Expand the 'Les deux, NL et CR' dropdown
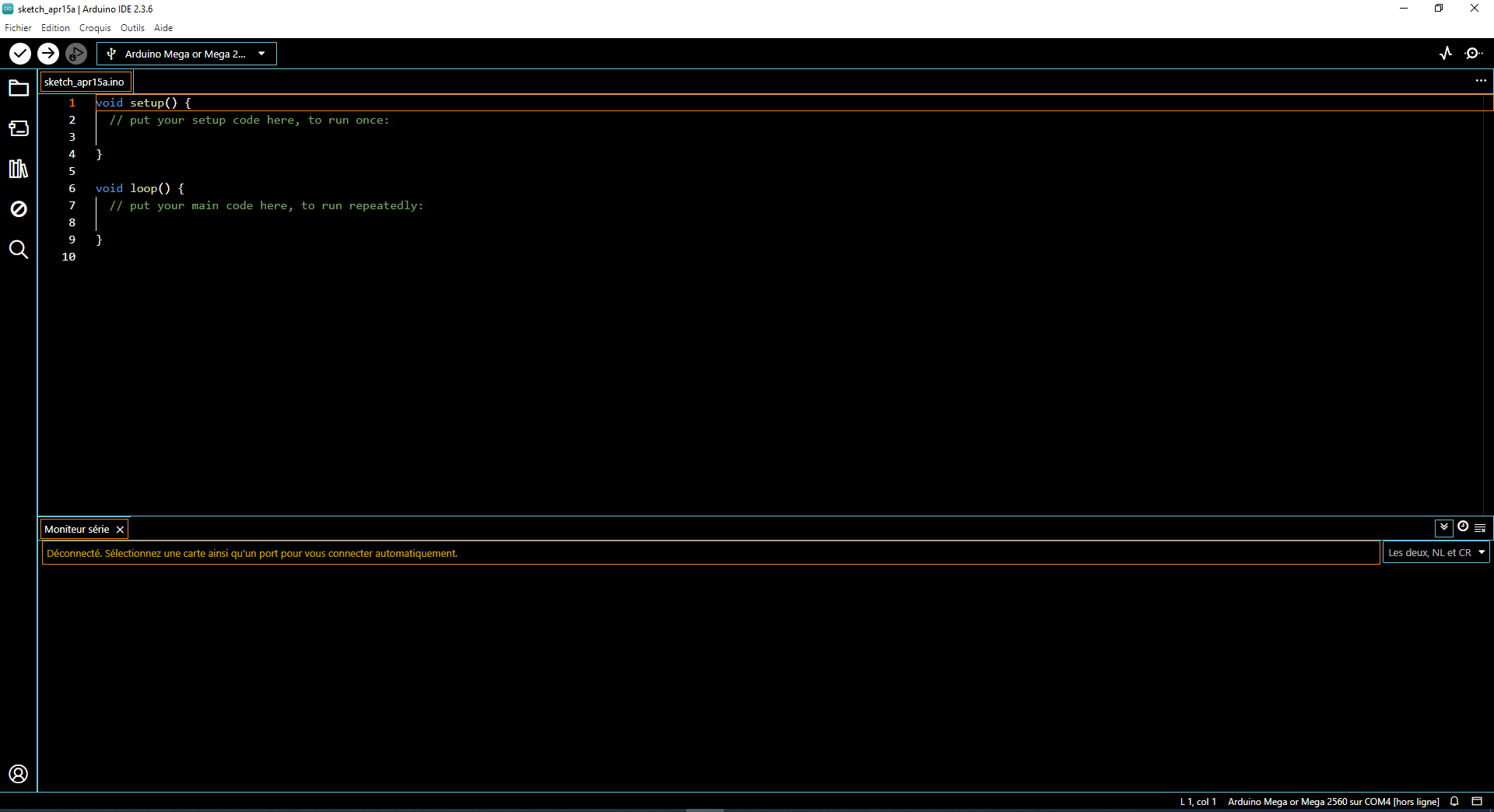Screen dimensions: 1494x812 1436,553
